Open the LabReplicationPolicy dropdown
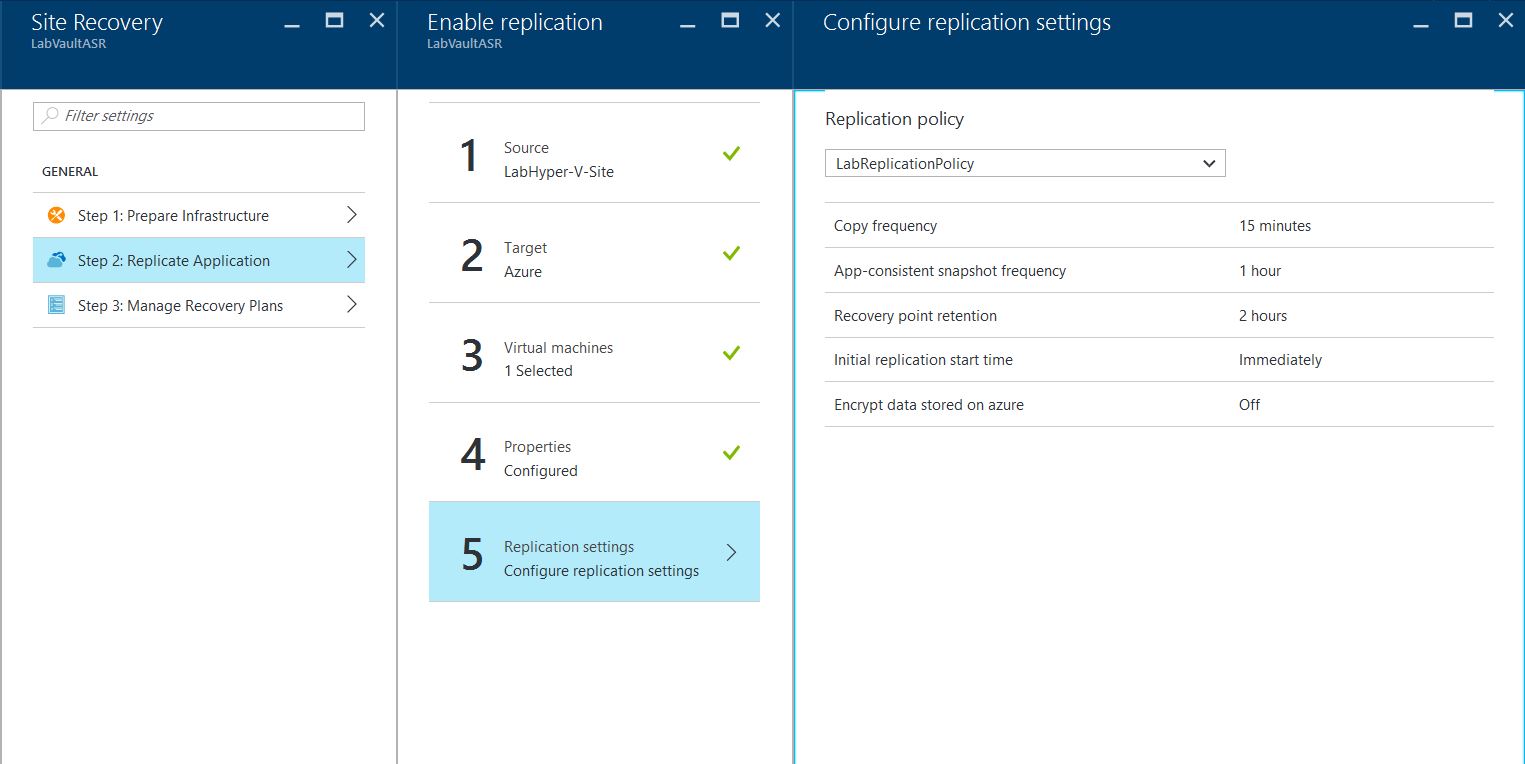Image resolution: width=1525 pixels, height=764 pixels. click(x=1024, y=164)
